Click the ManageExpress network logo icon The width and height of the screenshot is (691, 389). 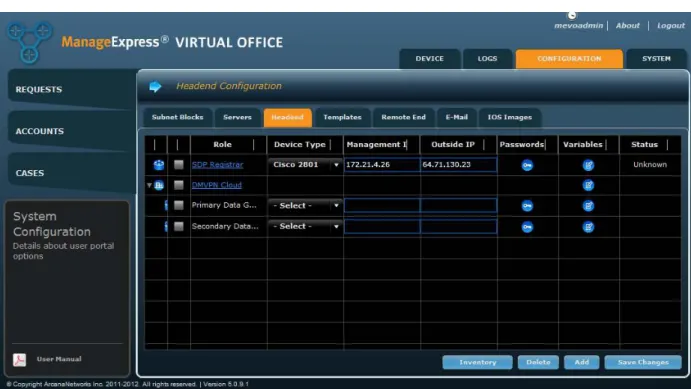click(x=29, y=42)
